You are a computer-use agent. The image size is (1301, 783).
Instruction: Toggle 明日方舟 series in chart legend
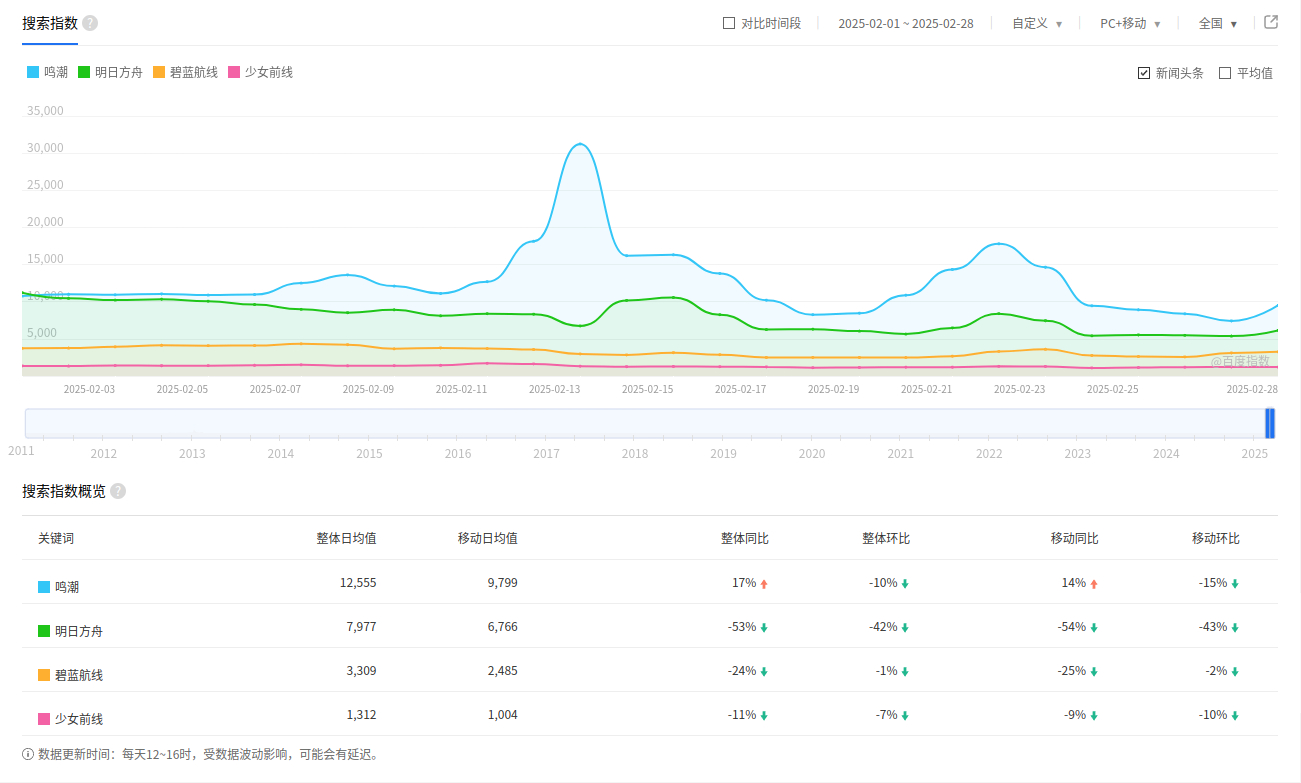[110, 72]
